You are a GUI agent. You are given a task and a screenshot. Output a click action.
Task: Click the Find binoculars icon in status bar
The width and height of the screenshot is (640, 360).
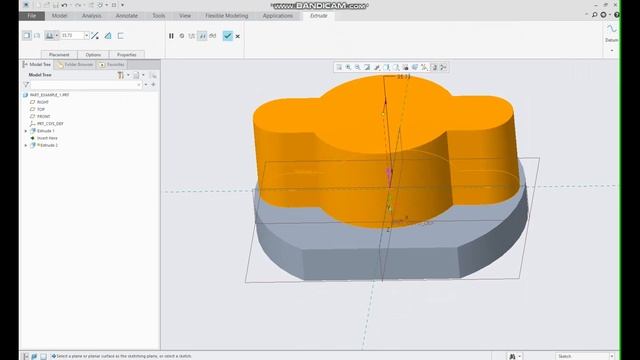(512, 356)
